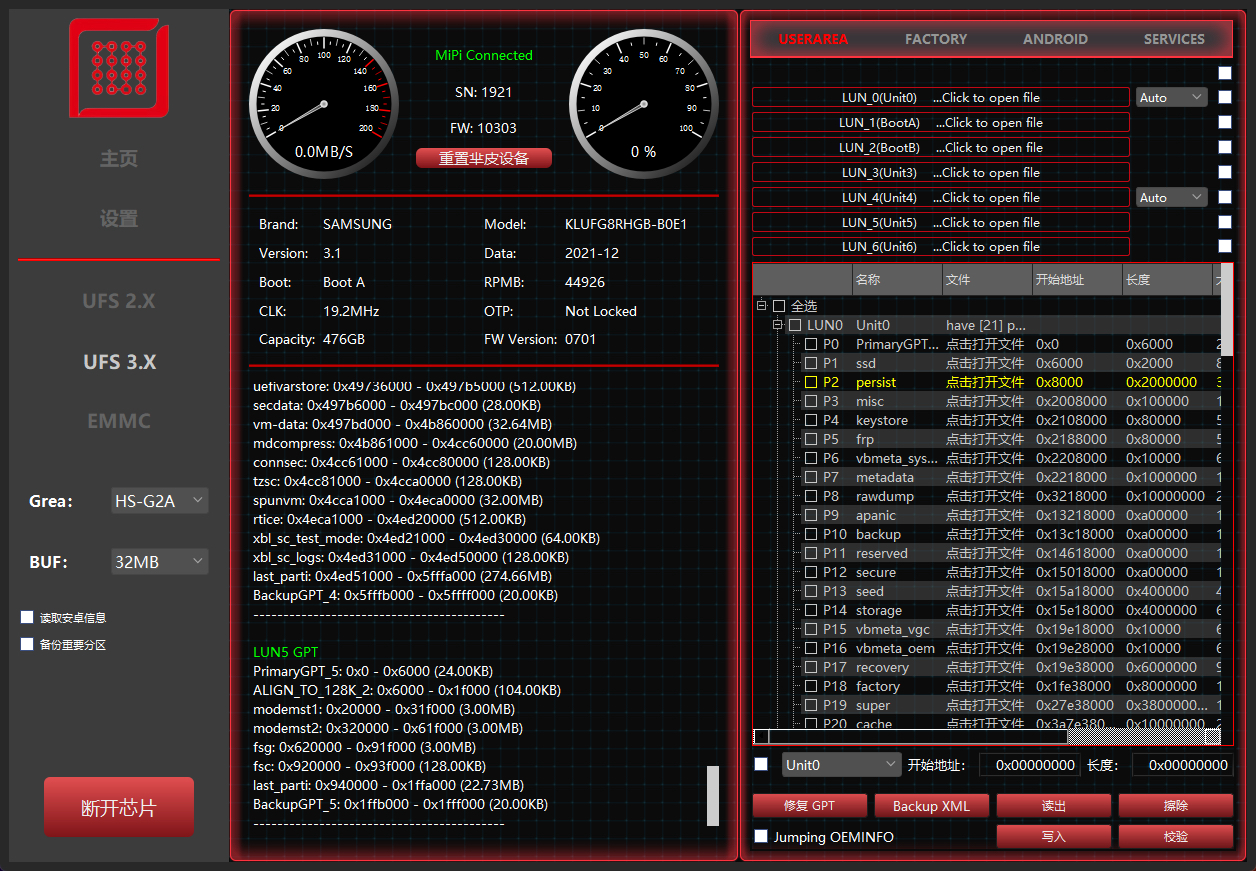Select the P6 vbmeta_sys partition row
This screenshot has width=1256, height=871.
point(987,458)
